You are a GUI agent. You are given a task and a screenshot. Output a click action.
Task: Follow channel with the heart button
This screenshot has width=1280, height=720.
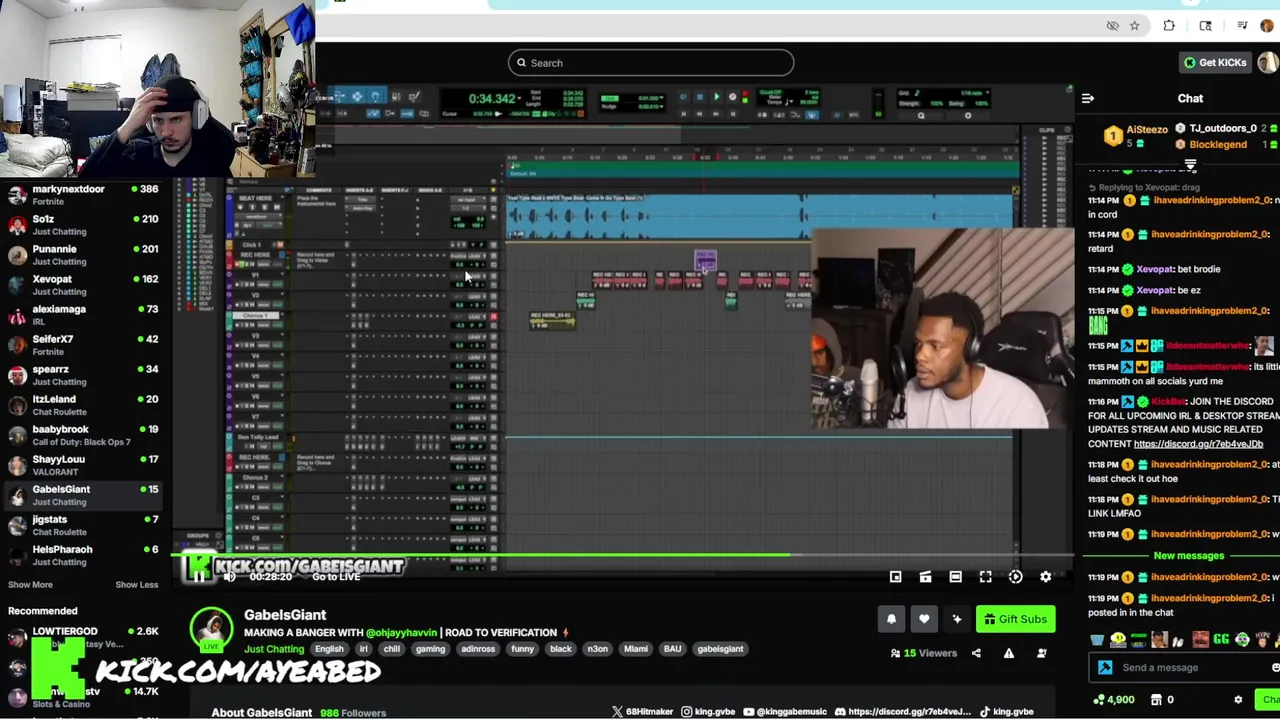[923, 619]
